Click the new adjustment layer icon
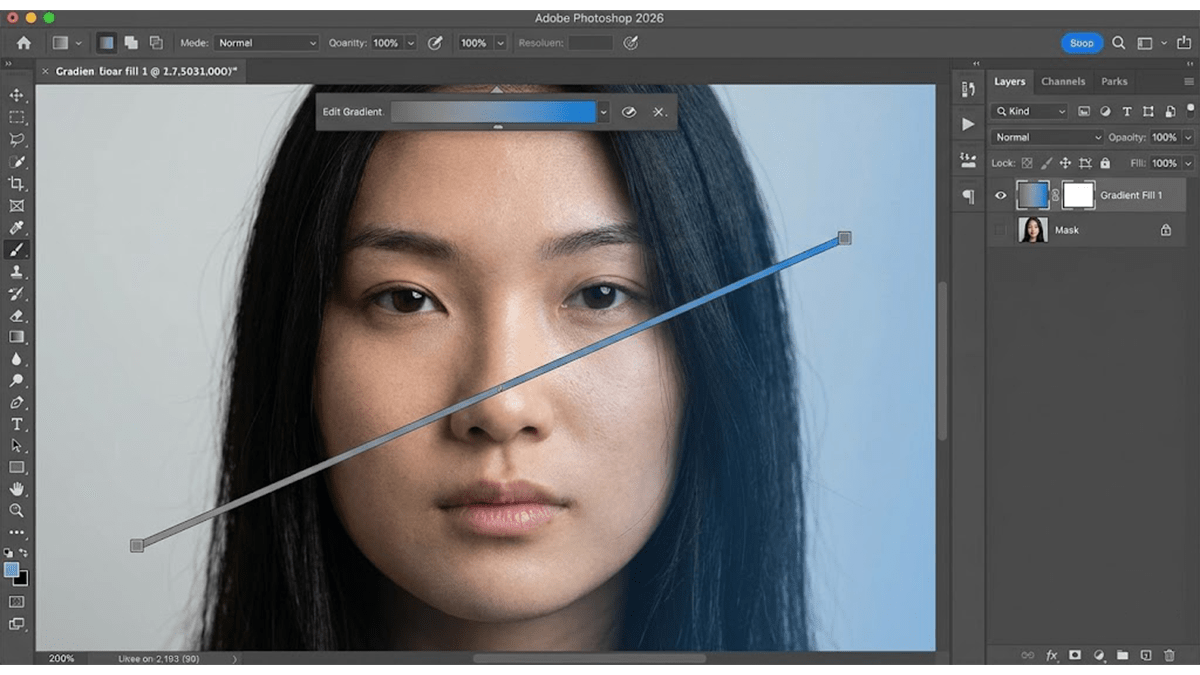The height and width of the screenshot is (675, 1200). [1099, 655]
